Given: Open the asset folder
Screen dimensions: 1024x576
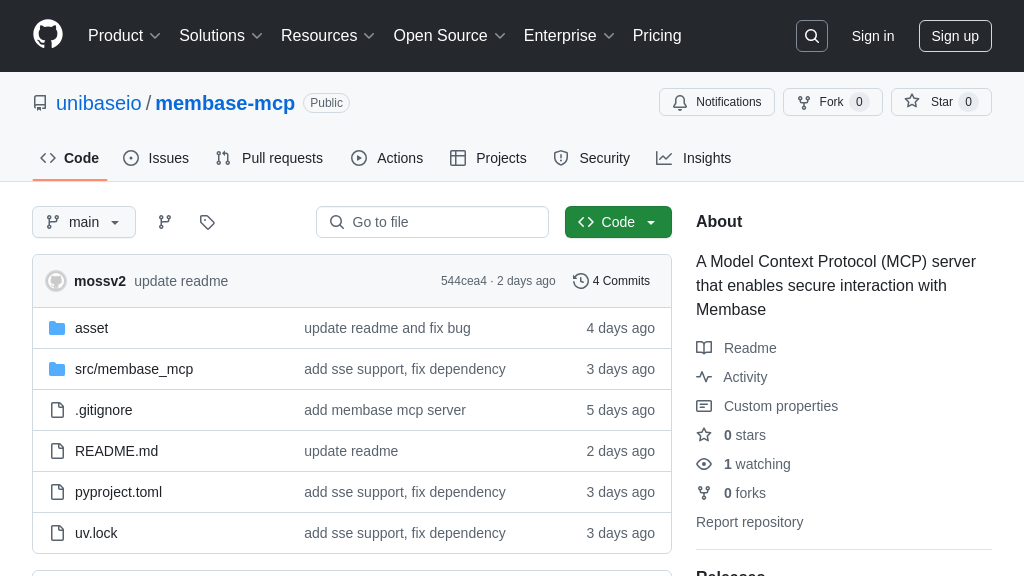Looking at the screenshot, I should pos(91,328).
